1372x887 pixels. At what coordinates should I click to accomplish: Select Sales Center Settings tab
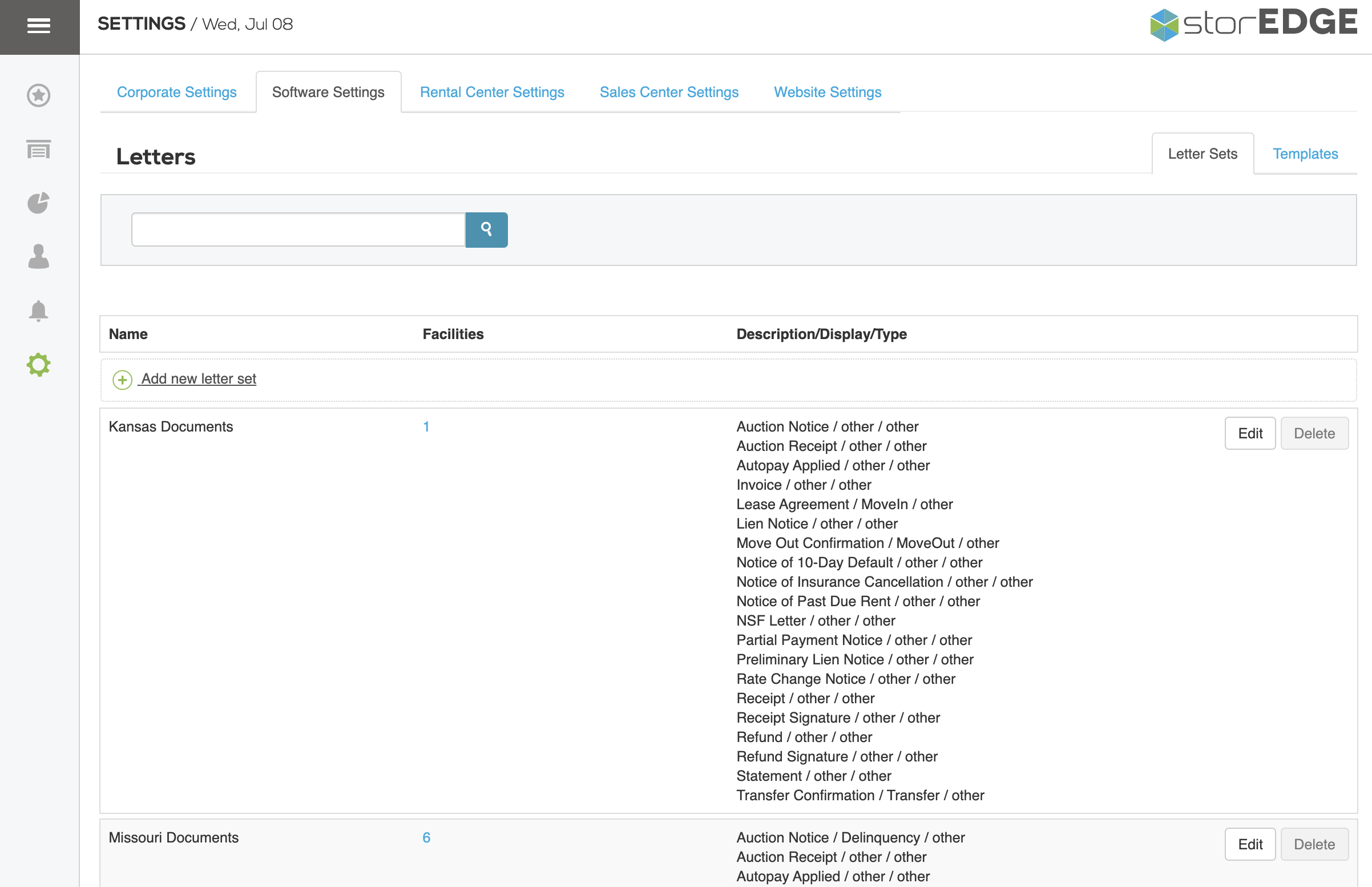[669, 92]
